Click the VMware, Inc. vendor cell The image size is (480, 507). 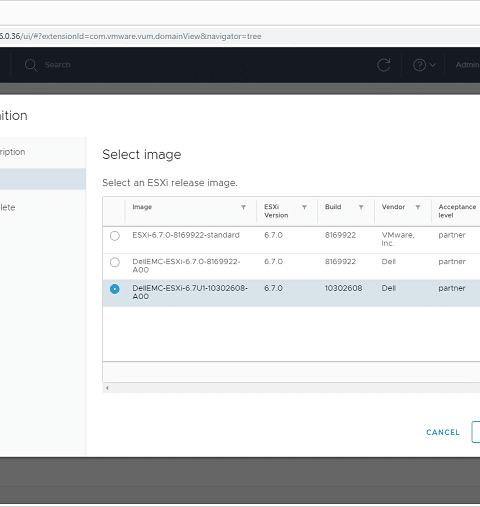tap(398, 239)
